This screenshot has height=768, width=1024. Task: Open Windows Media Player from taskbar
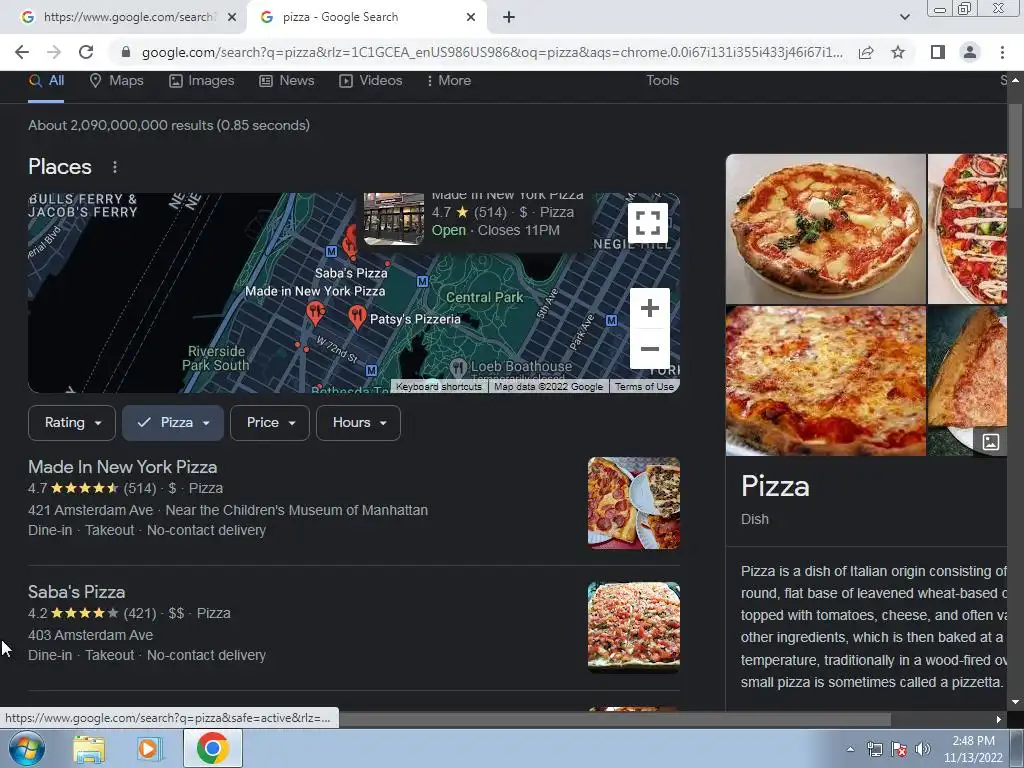coord(148,749)
